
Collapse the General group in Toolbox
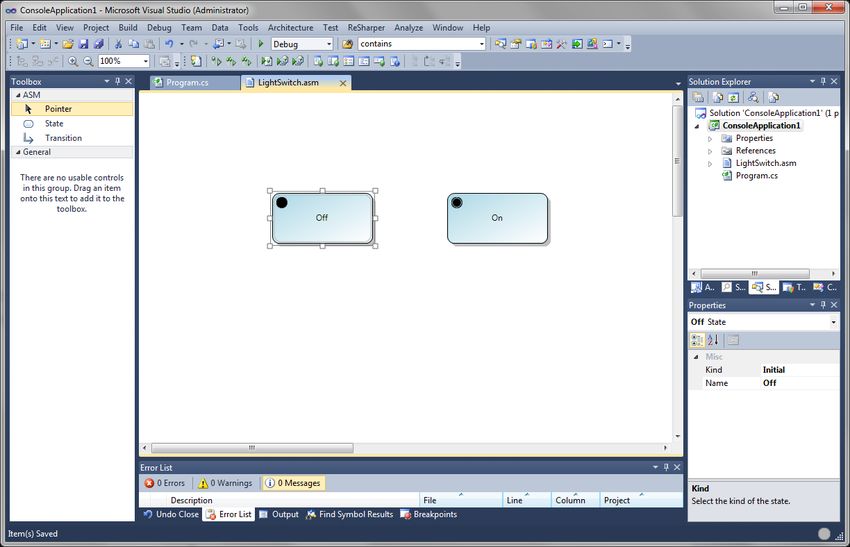[x=18, y=152]
